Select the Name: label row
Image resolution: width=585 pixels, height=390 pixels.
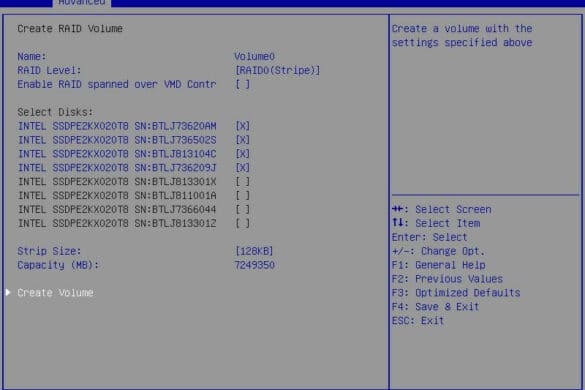[x=32, y=56]
